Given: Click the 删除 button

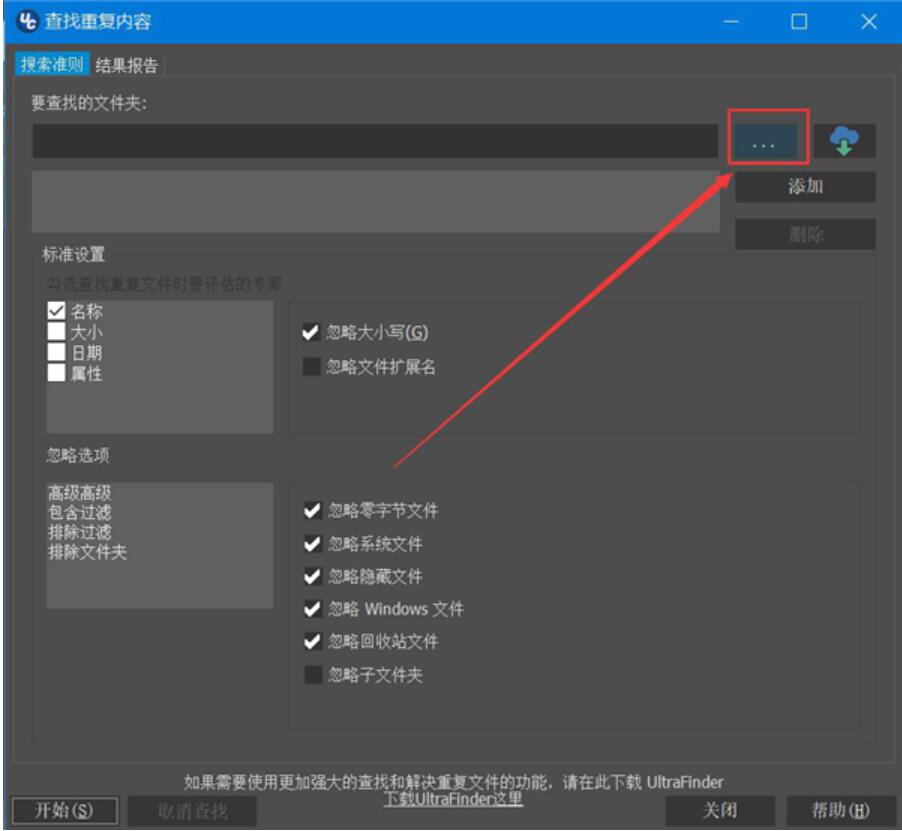Looking at the screenshot, I should coord(805,234).
